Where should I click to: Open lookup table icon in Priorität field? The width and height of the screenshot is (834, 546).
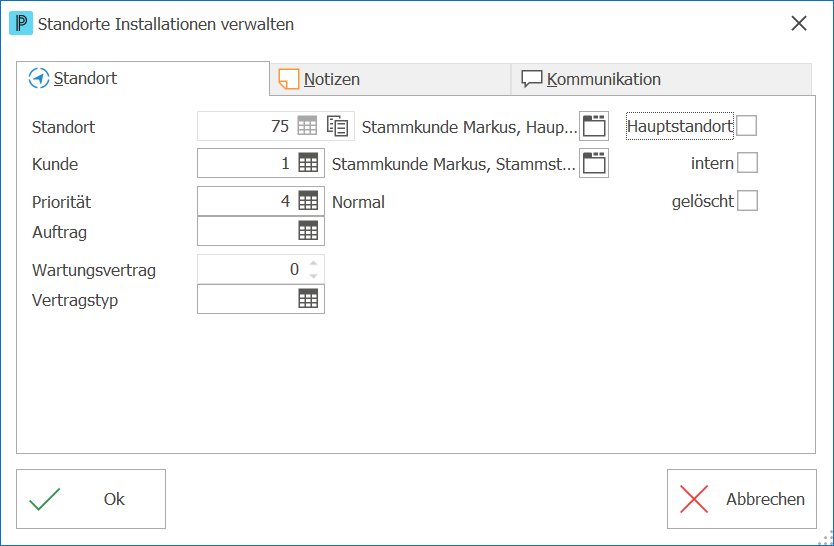pos(308,201)
